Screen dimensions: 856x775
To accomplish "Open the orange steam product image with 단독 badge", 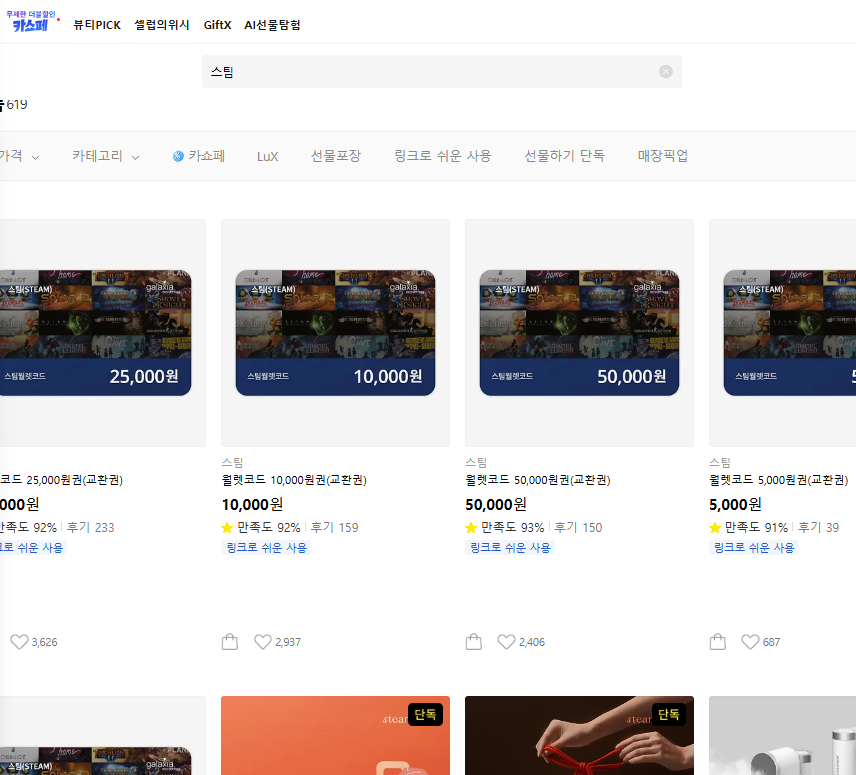I will 335,735.
